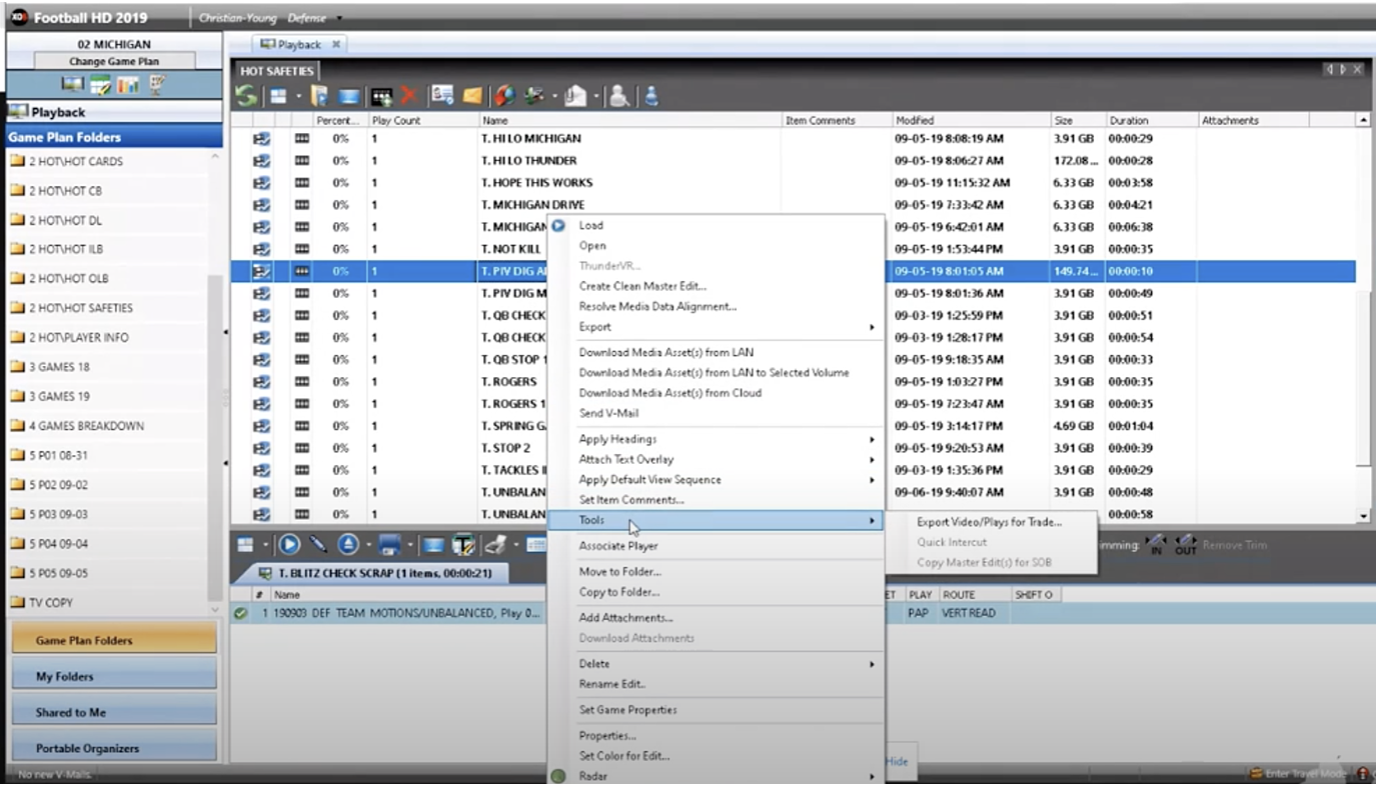Choose Export Video/Plays for Trade

989,522
